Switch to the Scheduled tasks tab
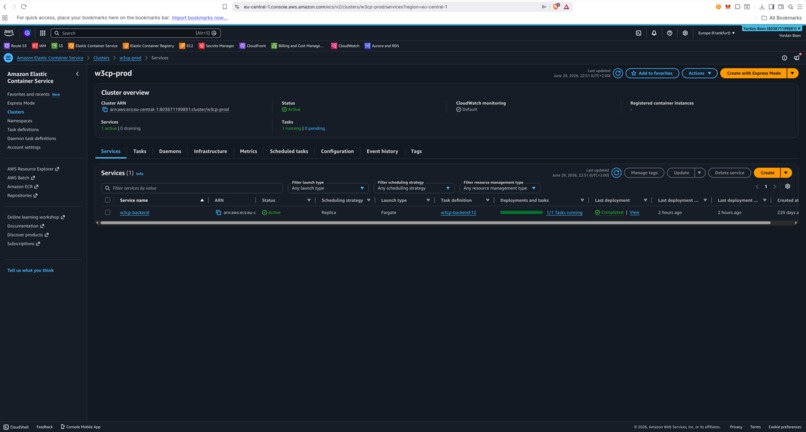This screenshot has width=806, height=432. point(289,152)
